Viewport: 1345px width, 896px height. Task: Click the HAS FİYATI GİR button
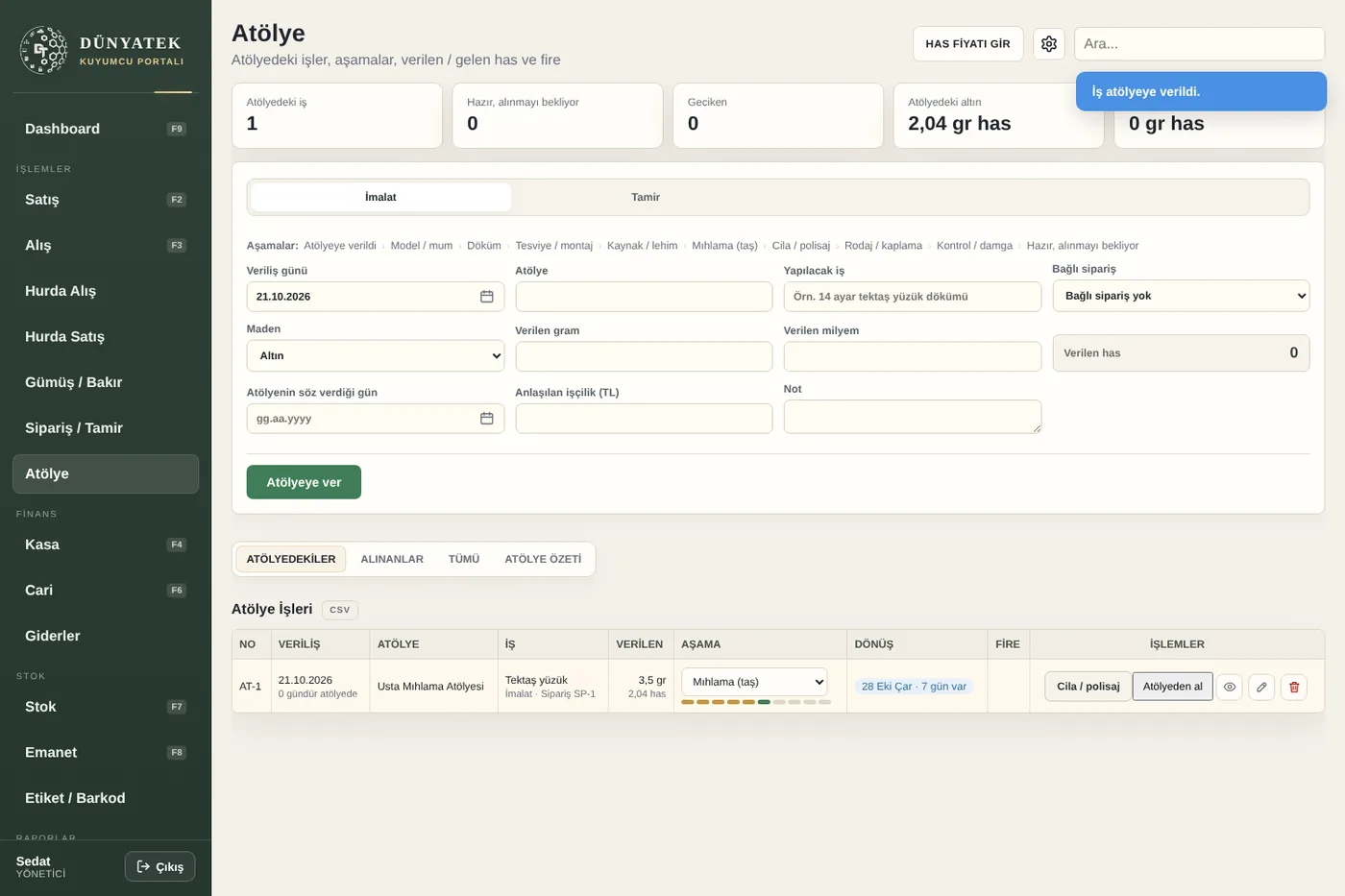click(x=967, y=44)
